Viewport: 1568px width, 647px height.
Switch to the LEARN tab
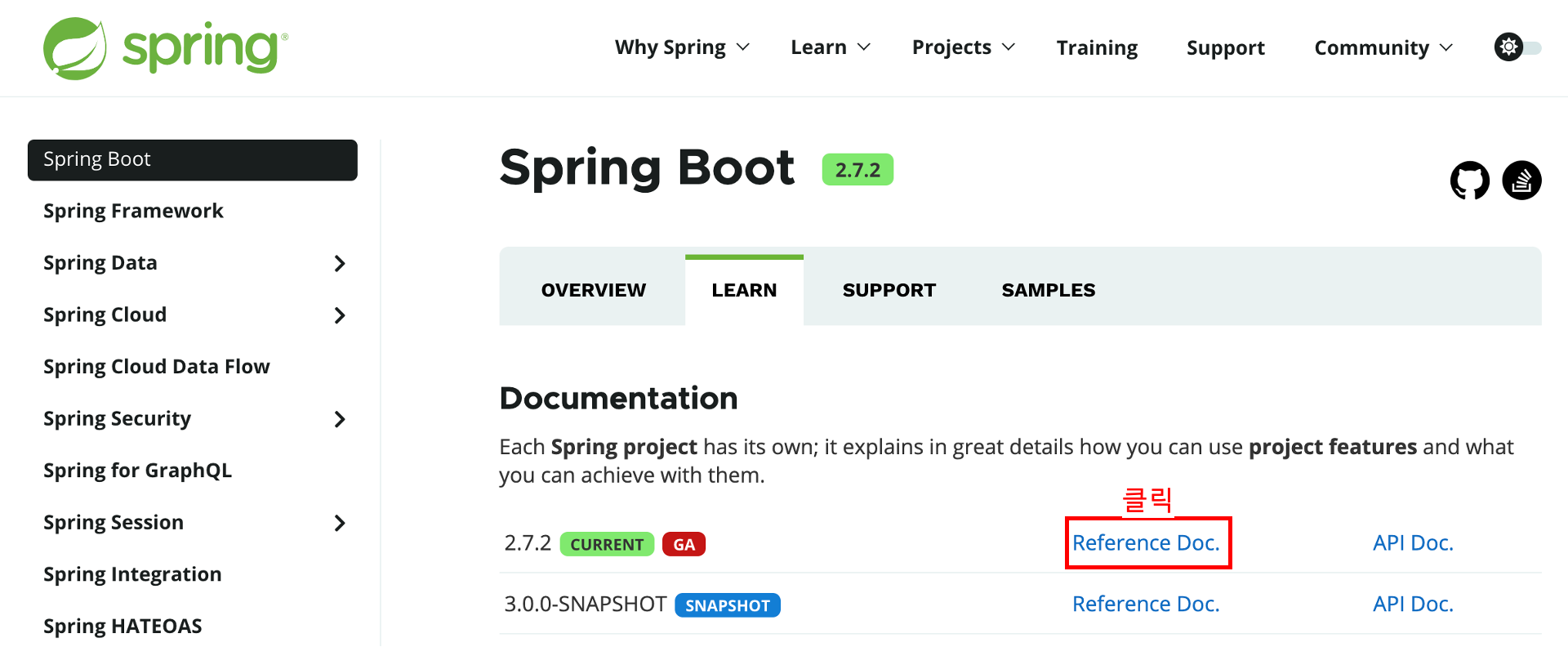pos(744,290)
